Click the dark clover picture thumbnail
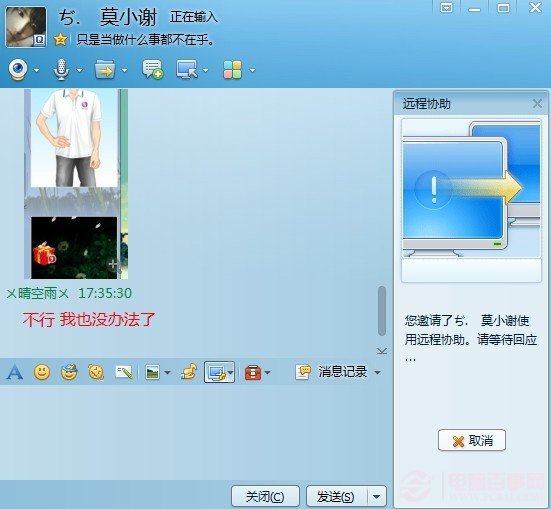 coord(74,248)
